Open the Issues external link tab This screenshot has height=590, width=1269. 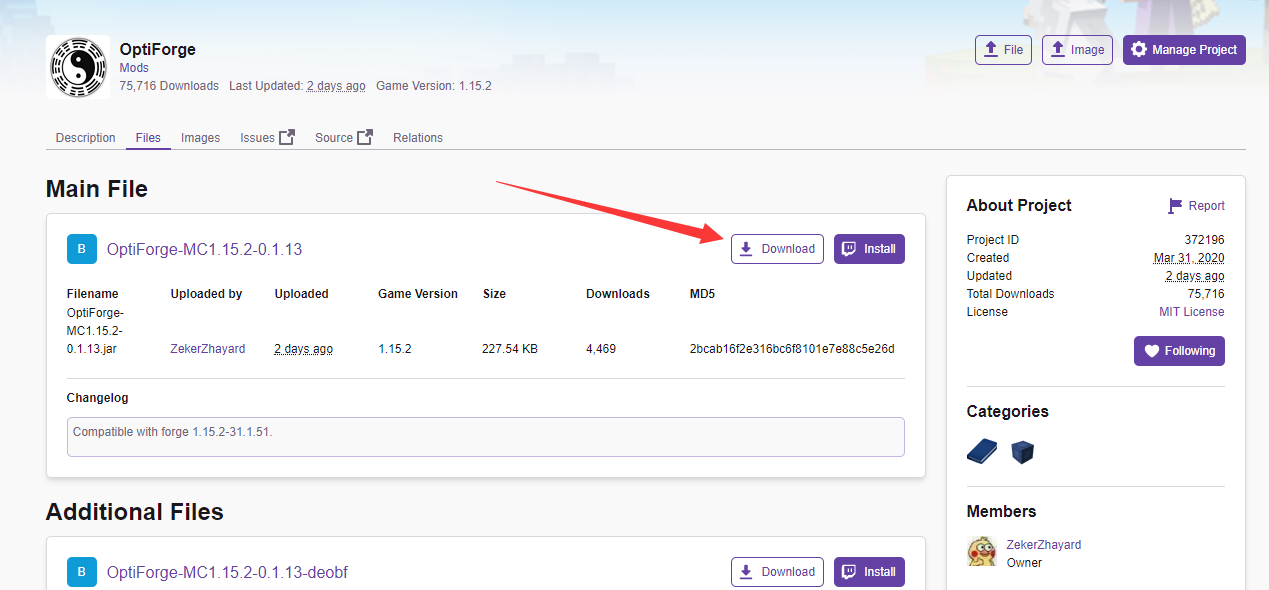tap(267, 138)
